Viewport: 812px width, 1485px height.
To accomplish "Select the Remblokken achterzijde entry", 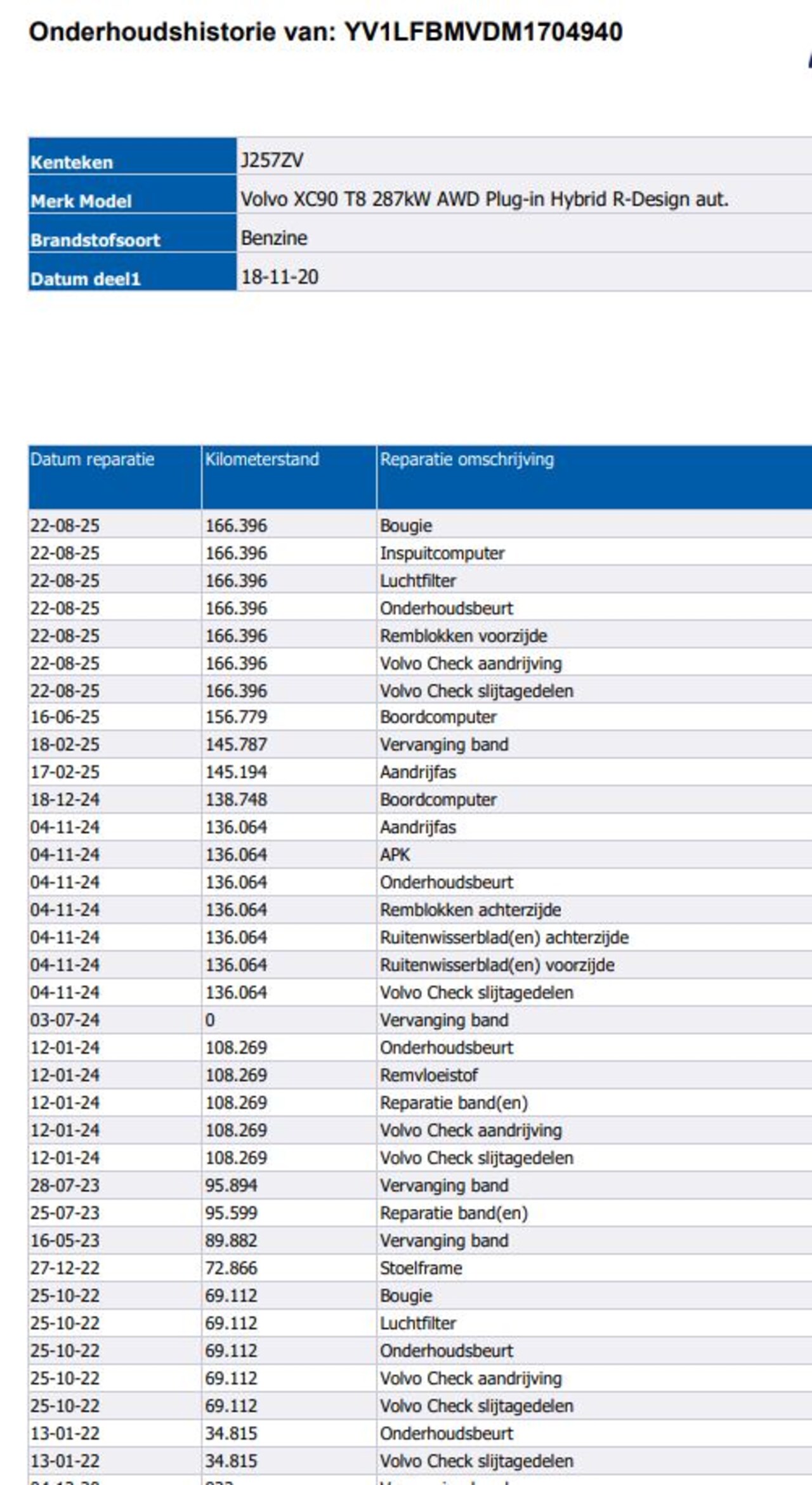I will coord(470,910).
